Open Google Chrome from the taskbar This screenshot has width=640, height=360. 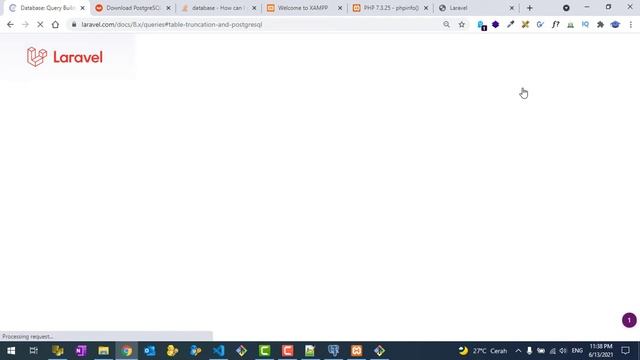(127, 351)
